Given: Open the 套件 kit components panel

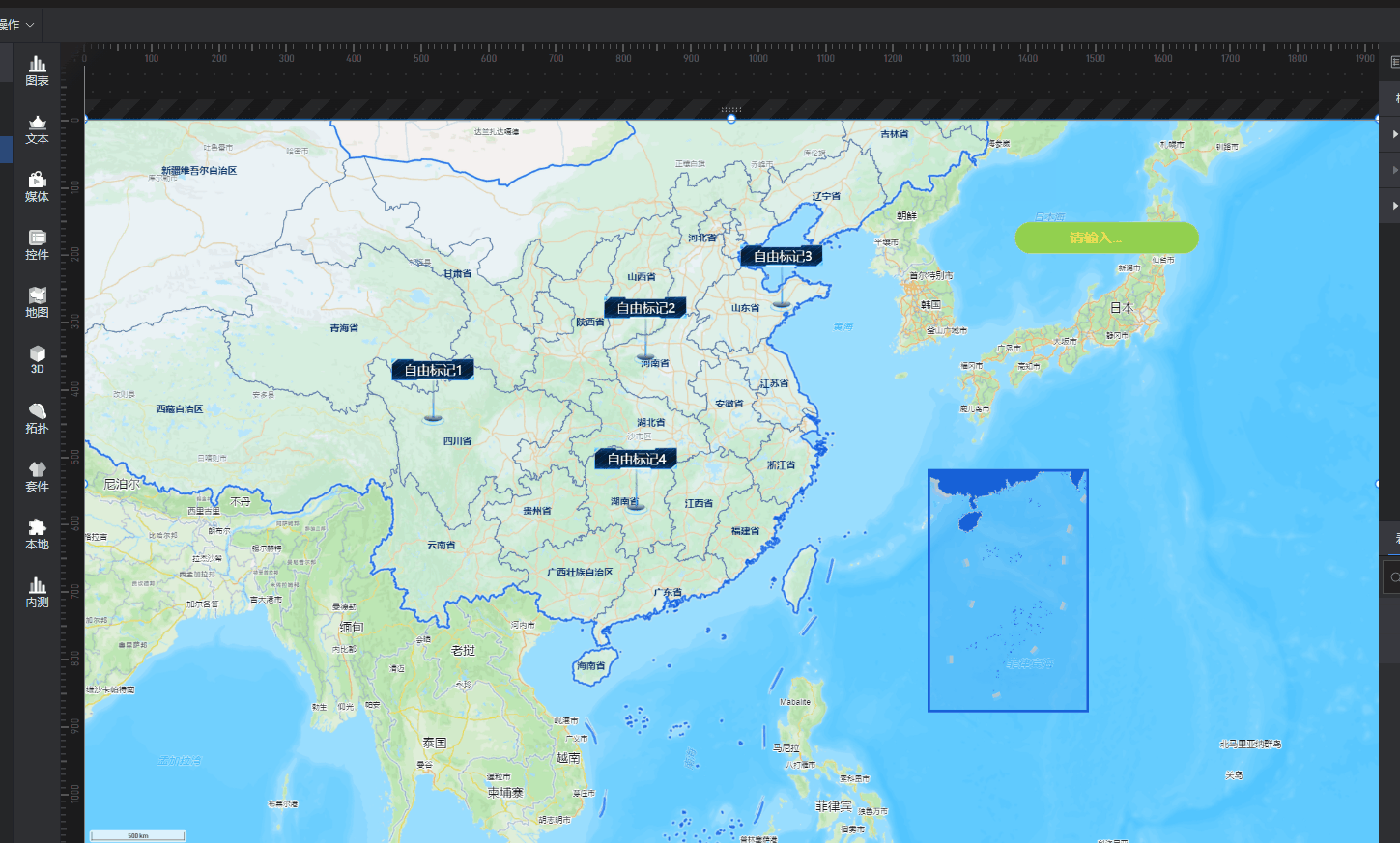Looking at the screenshot, I should pos(37,477).
